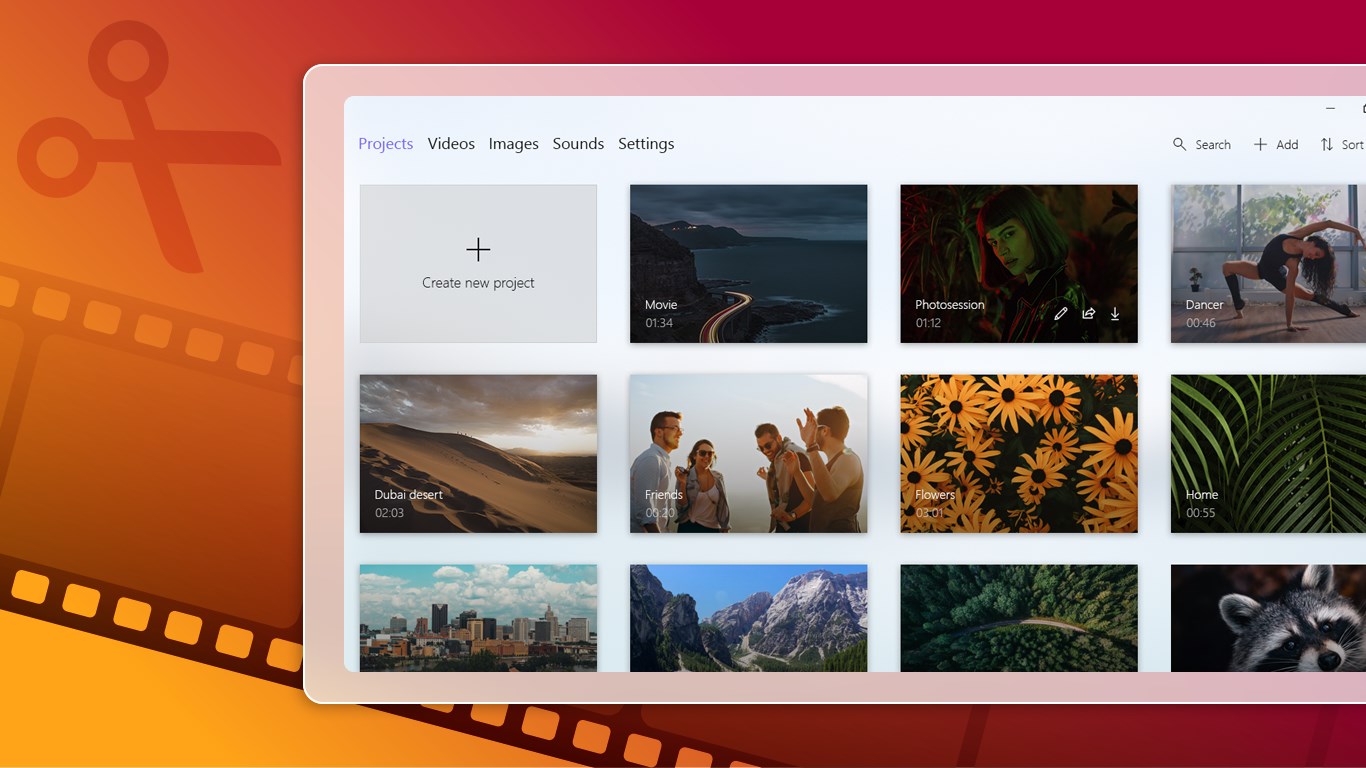Switch to the Projects tab
The width and height of the screenshot is (1366, 768).
click(x=385, y=144)
